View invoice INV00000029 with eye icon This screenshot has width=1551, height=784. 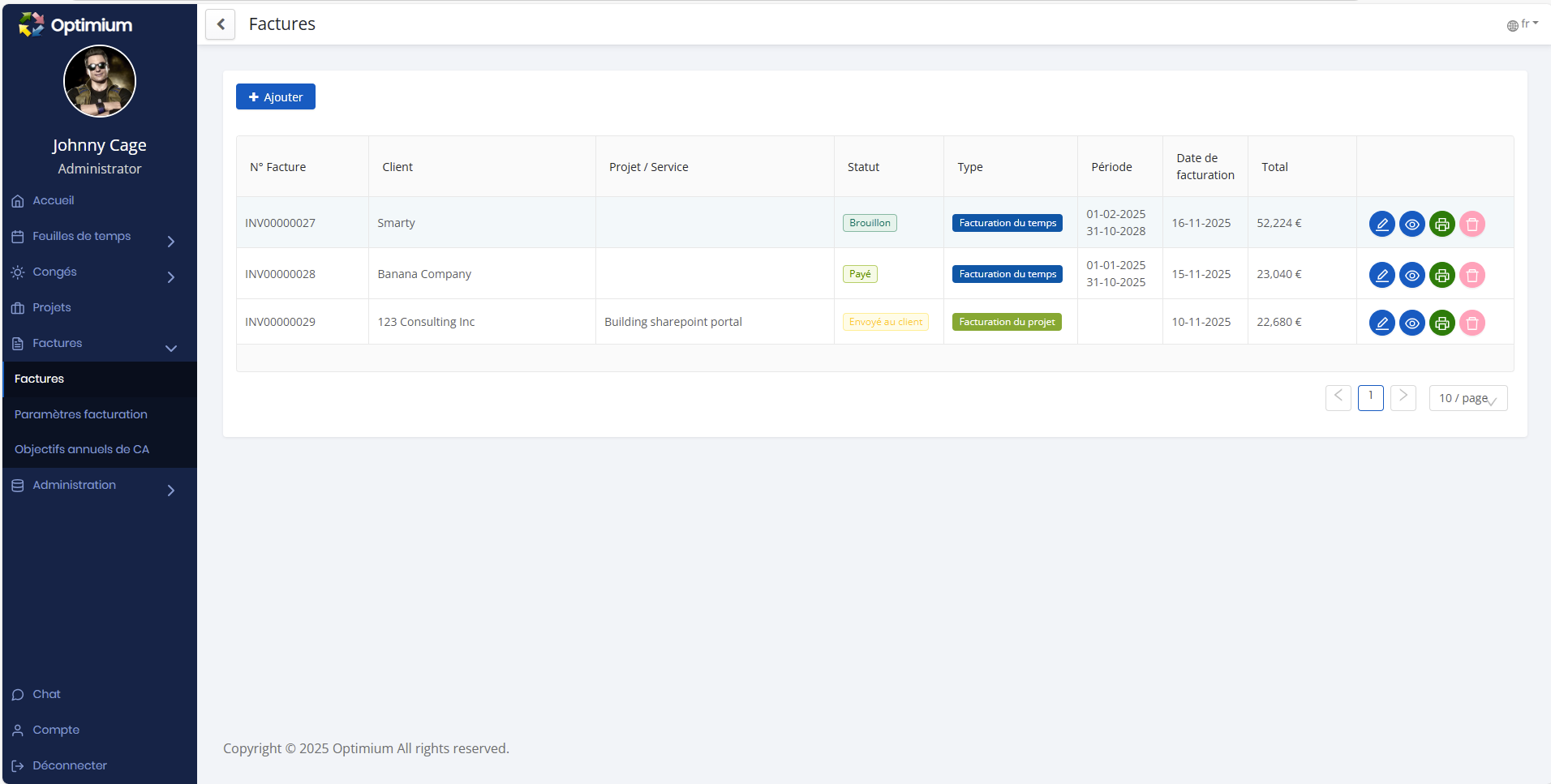coord(1411,323)
